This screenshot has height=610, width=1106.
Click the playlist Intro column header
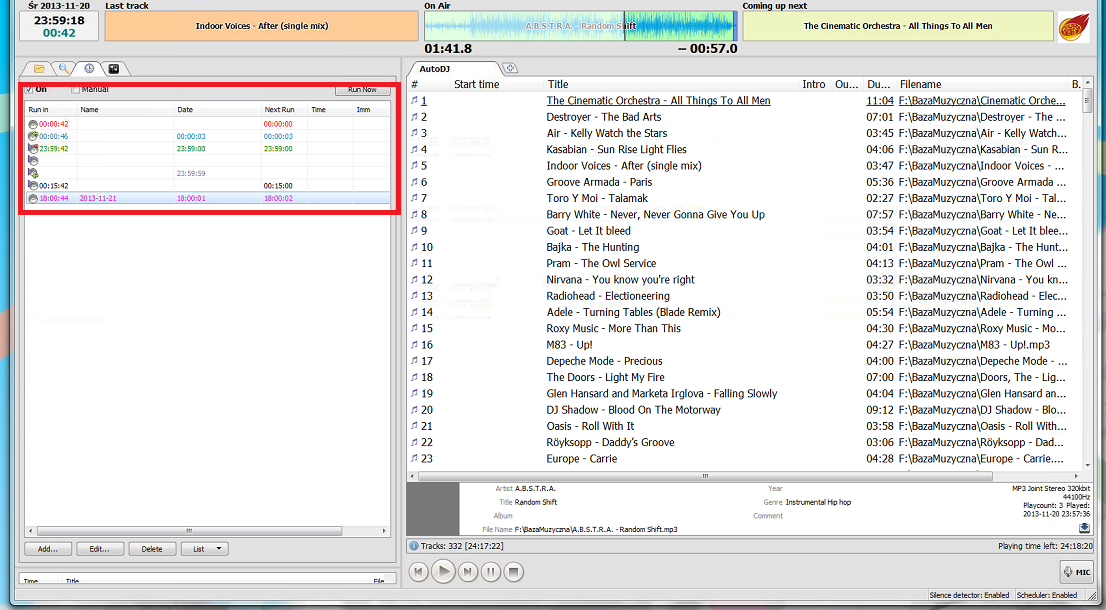tap(814, 84)
